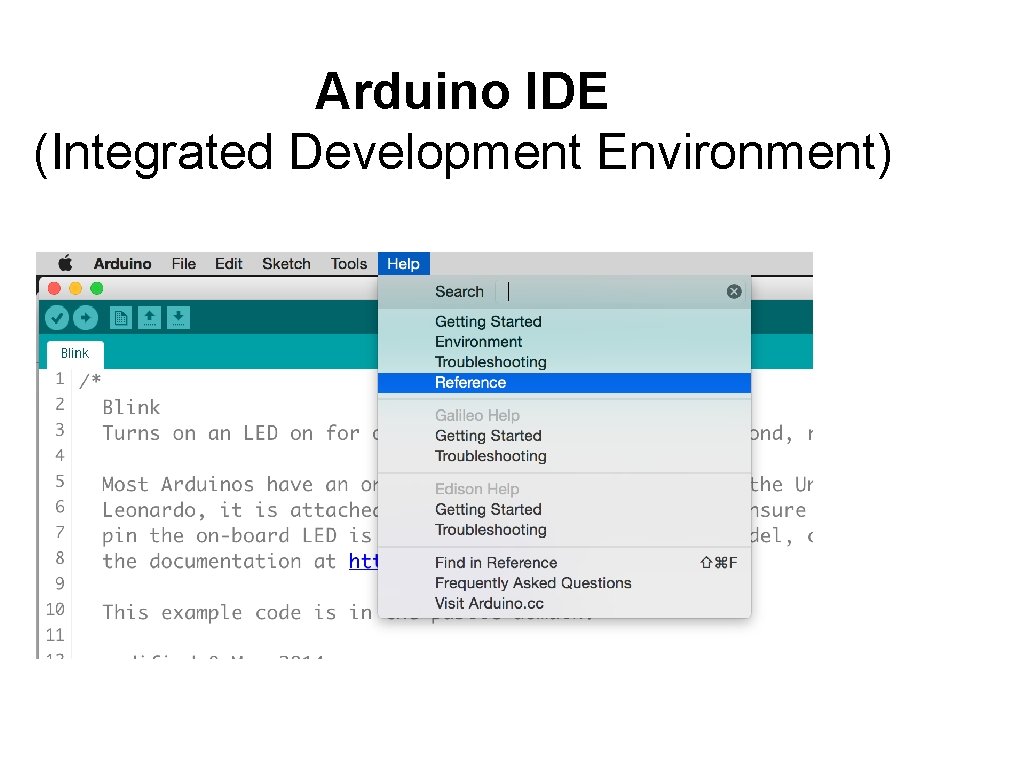Select the Blink sketch tab

click(x=75, y=353)
